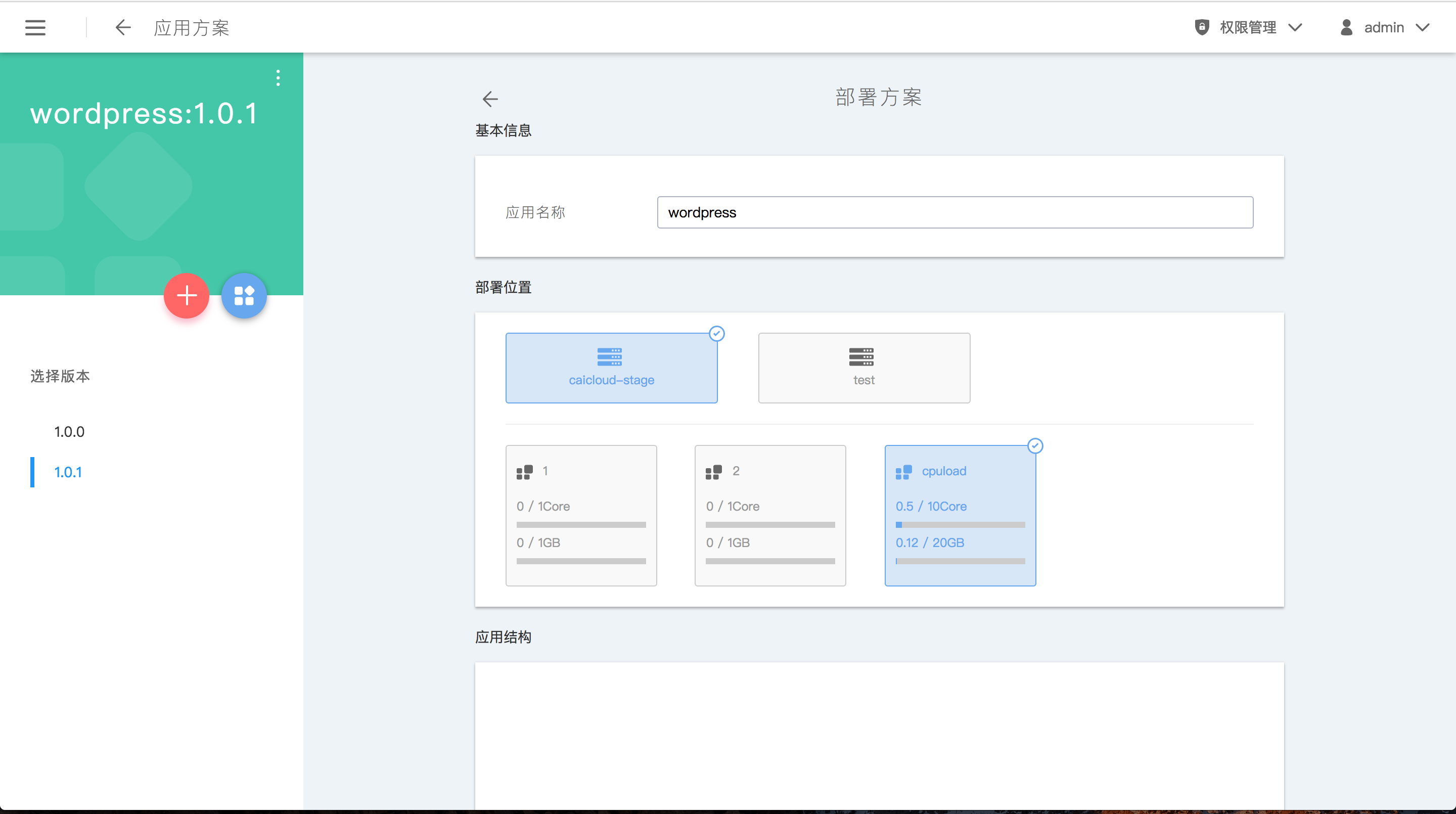Choose partition 1 card
Viewport: 1456px width, 814px height.
[x=580, y=515]
